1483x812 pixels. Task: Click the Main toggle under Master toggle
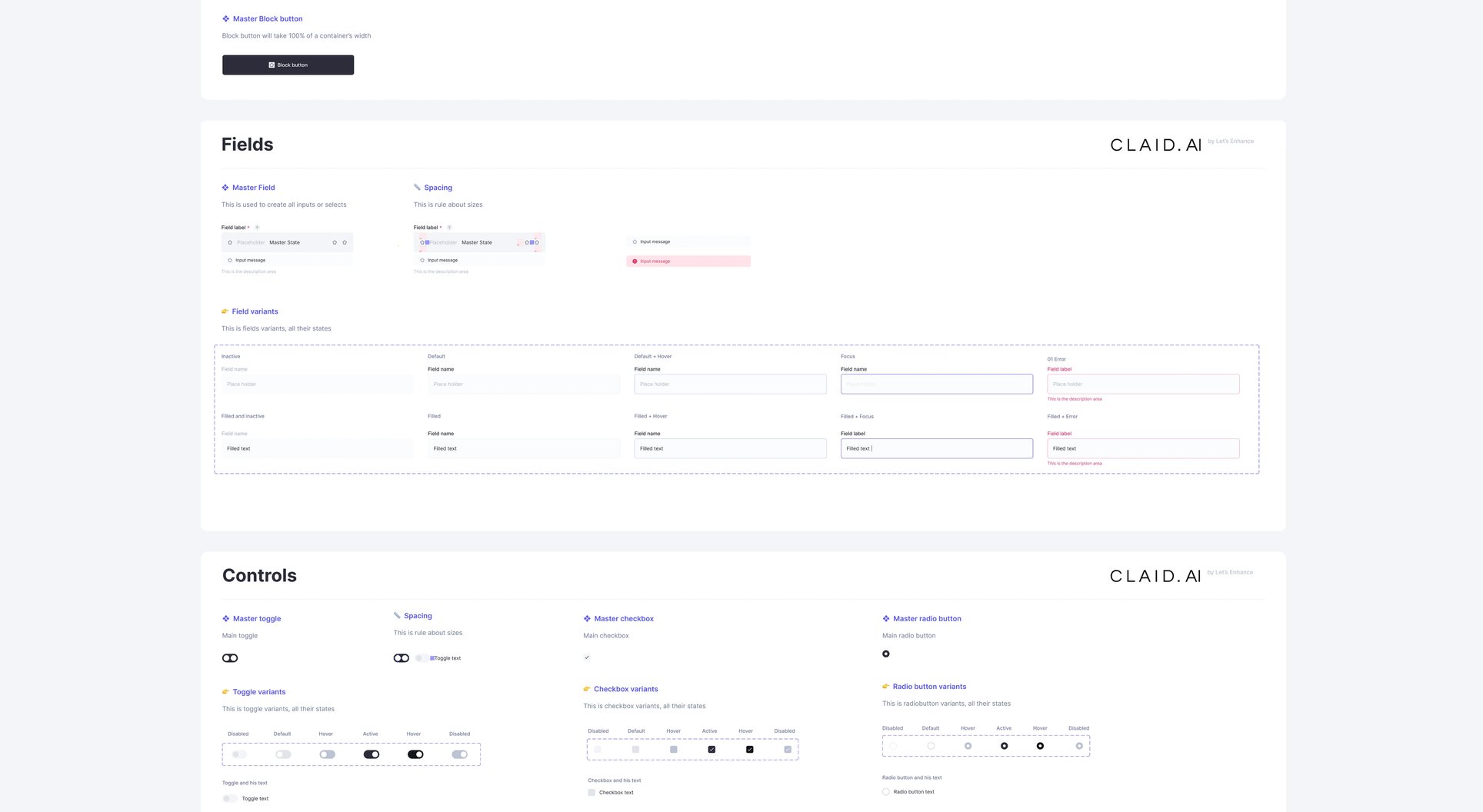(x=230, y=658)
